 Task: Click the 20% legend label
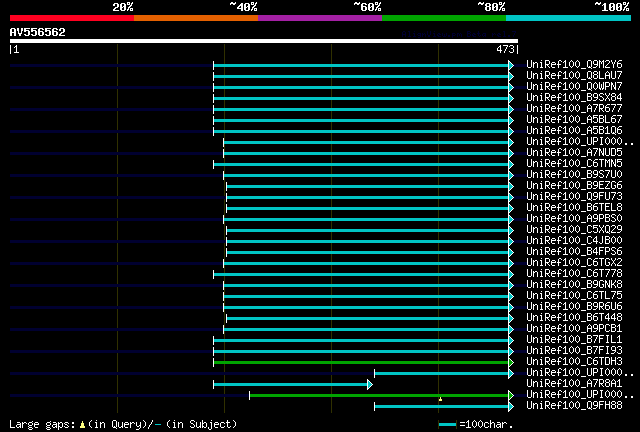coord(123,7)
